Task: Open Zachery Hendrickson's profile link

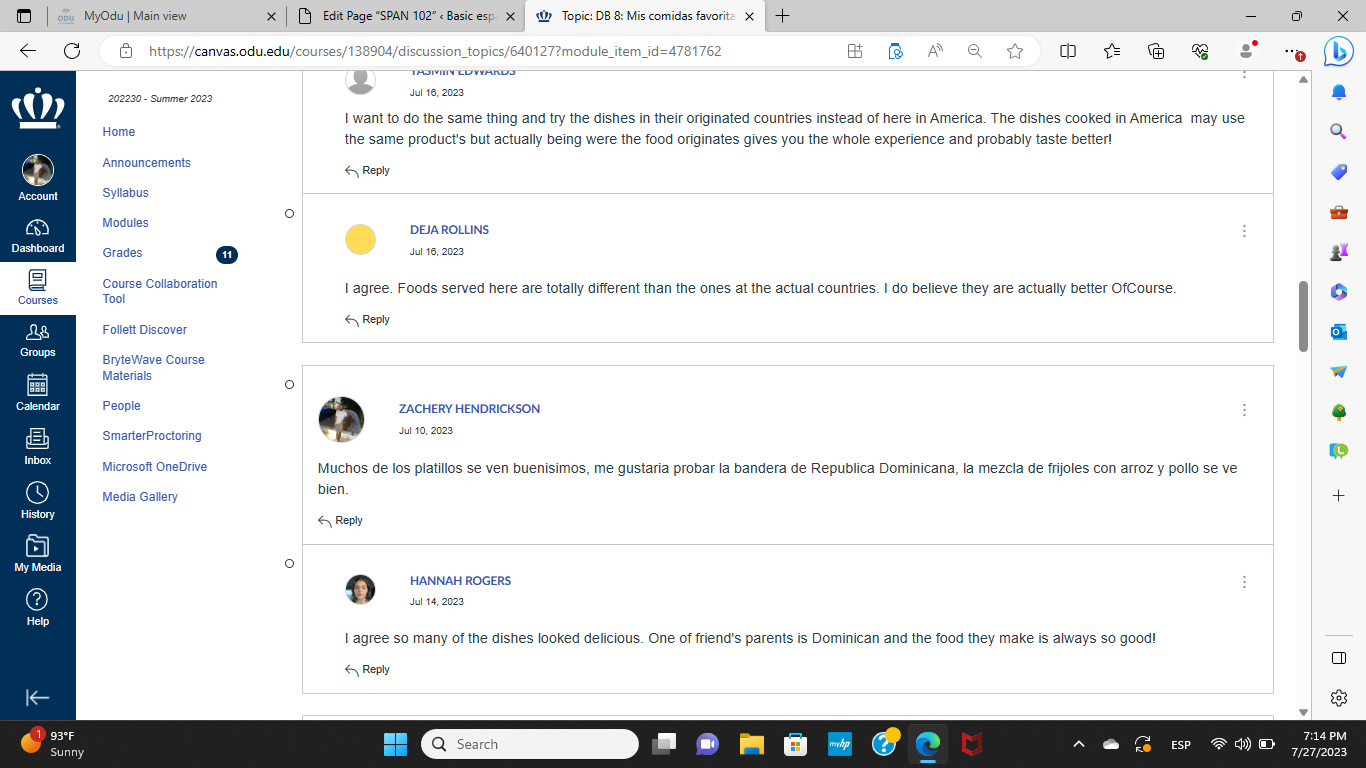Action: tap(469, 409)
